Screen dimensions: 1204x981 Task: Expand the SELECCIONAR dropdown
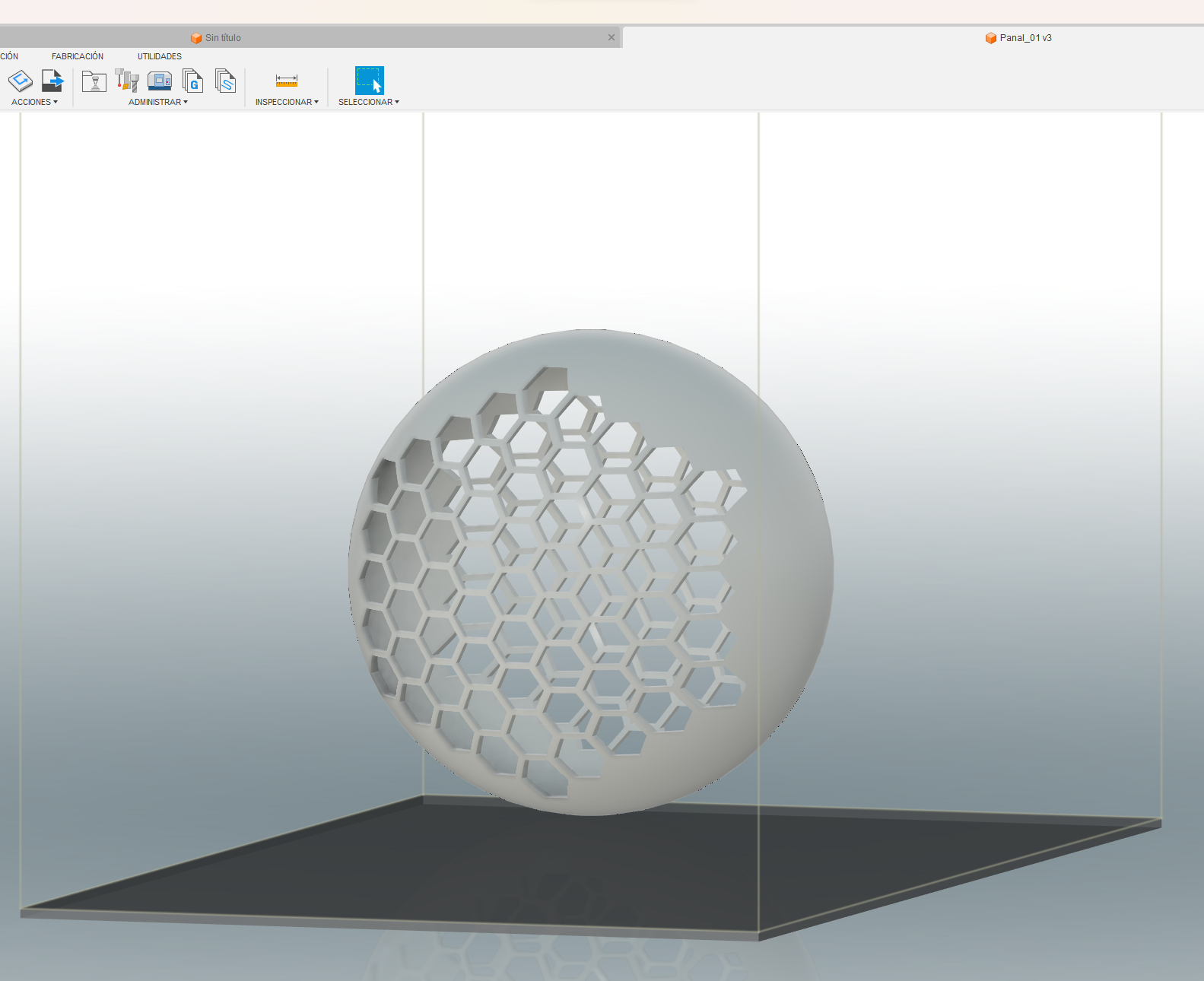[x=369, y=102]
